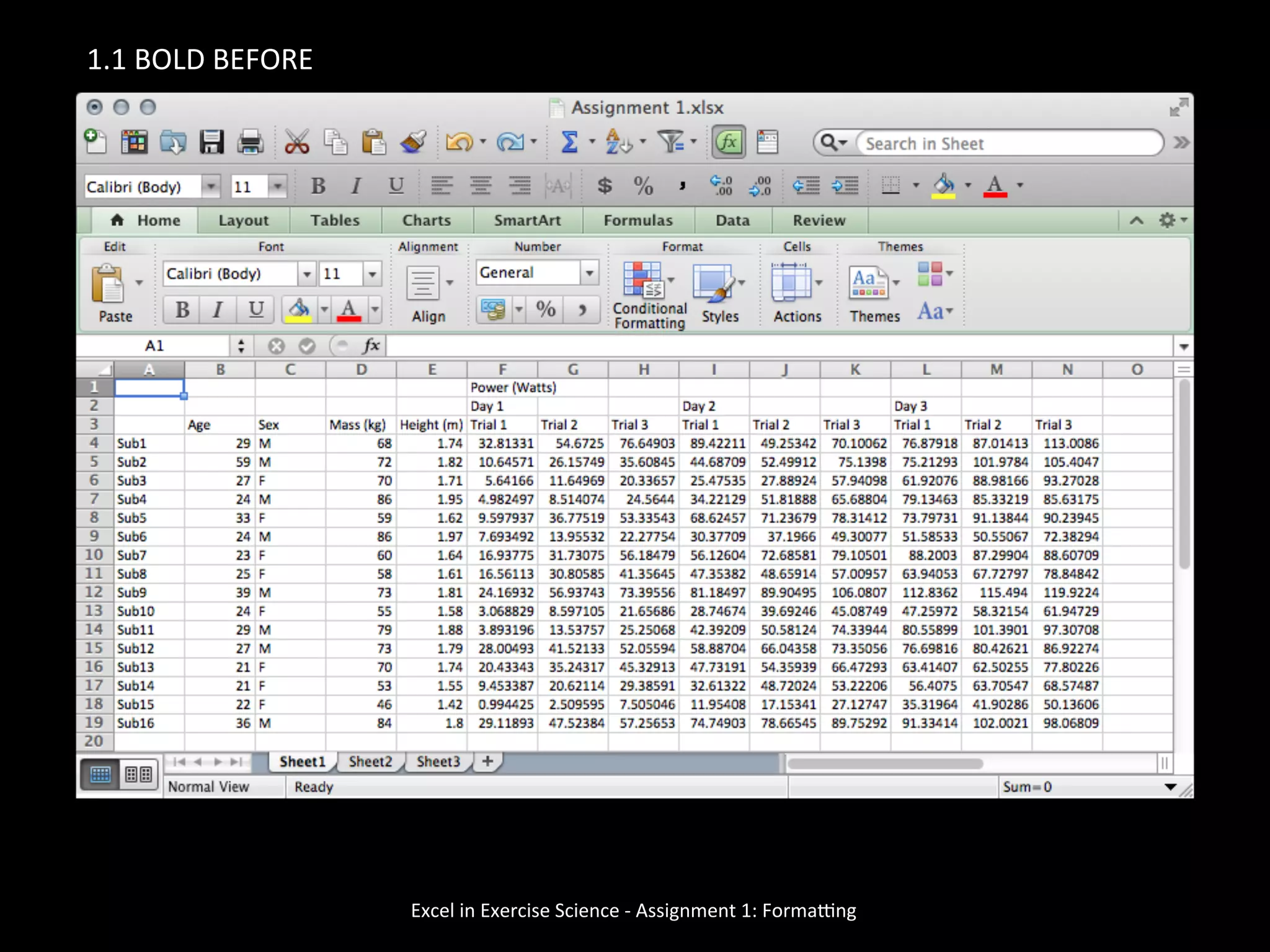Click the Styles button in Format group
Image resolution: width=1270 pixels, height=952 pixels.
point(714,283)
